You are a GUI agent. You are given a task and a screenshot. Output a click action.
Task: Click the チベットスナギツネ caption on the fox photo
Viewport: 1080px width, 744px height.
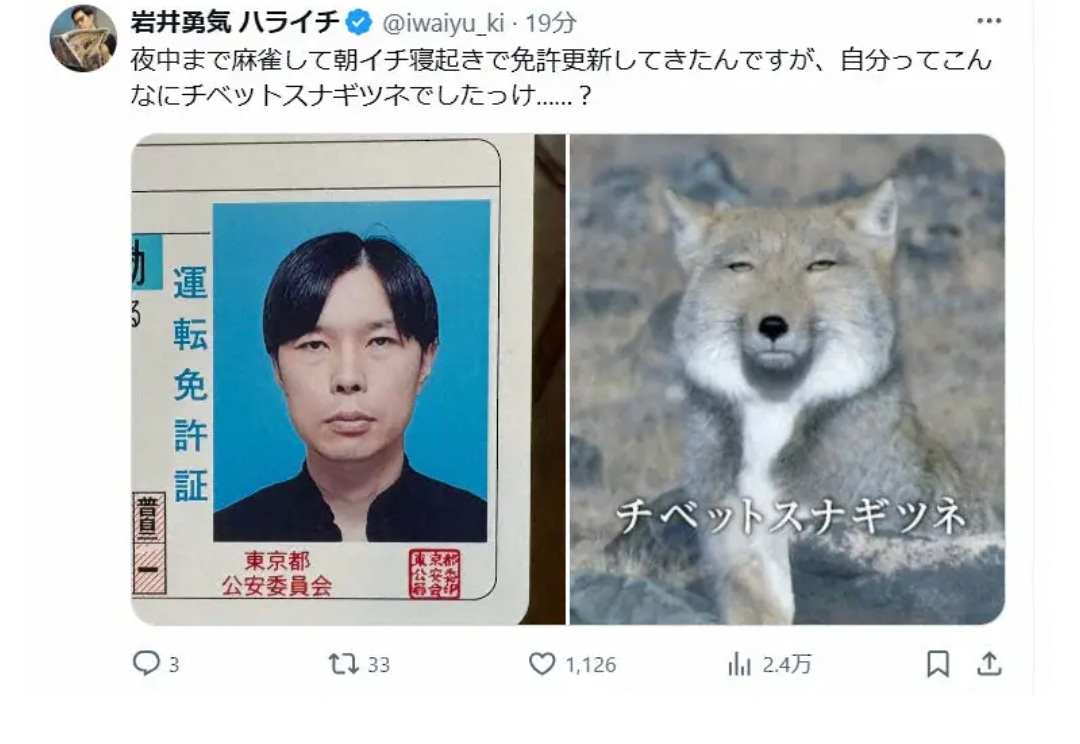click(x=790, y=517)
